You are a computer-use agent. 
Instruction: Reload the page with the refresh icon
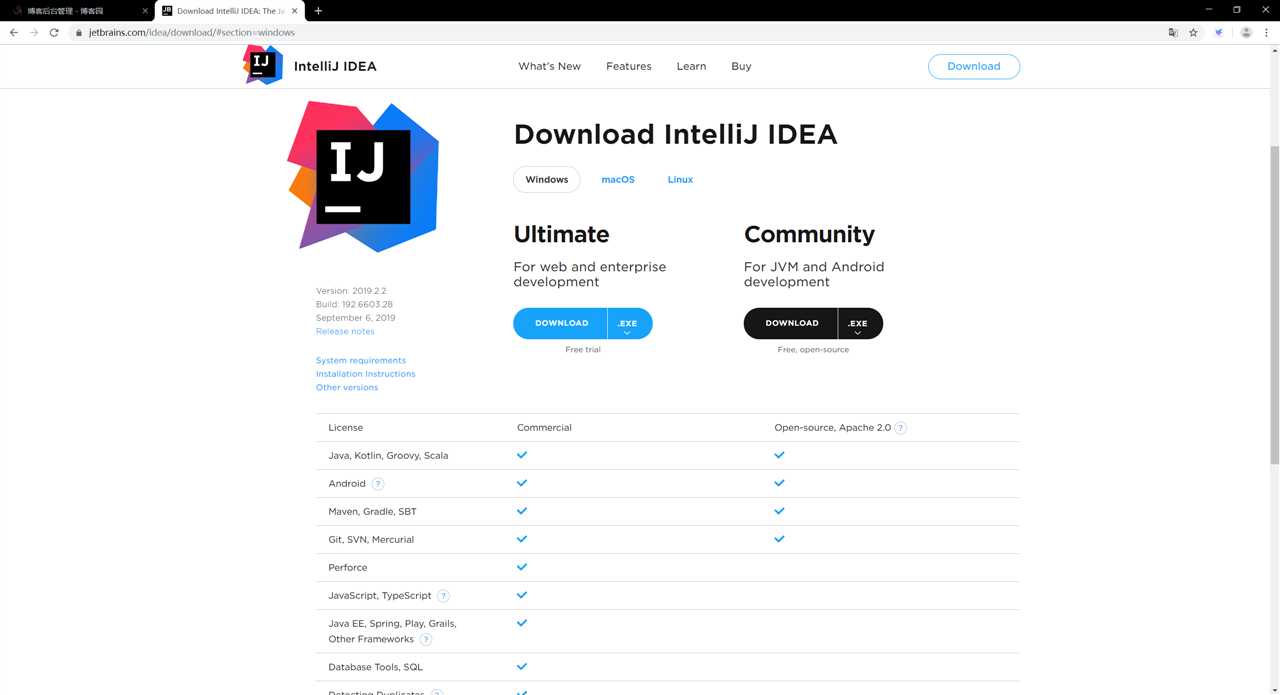[54, 32]
